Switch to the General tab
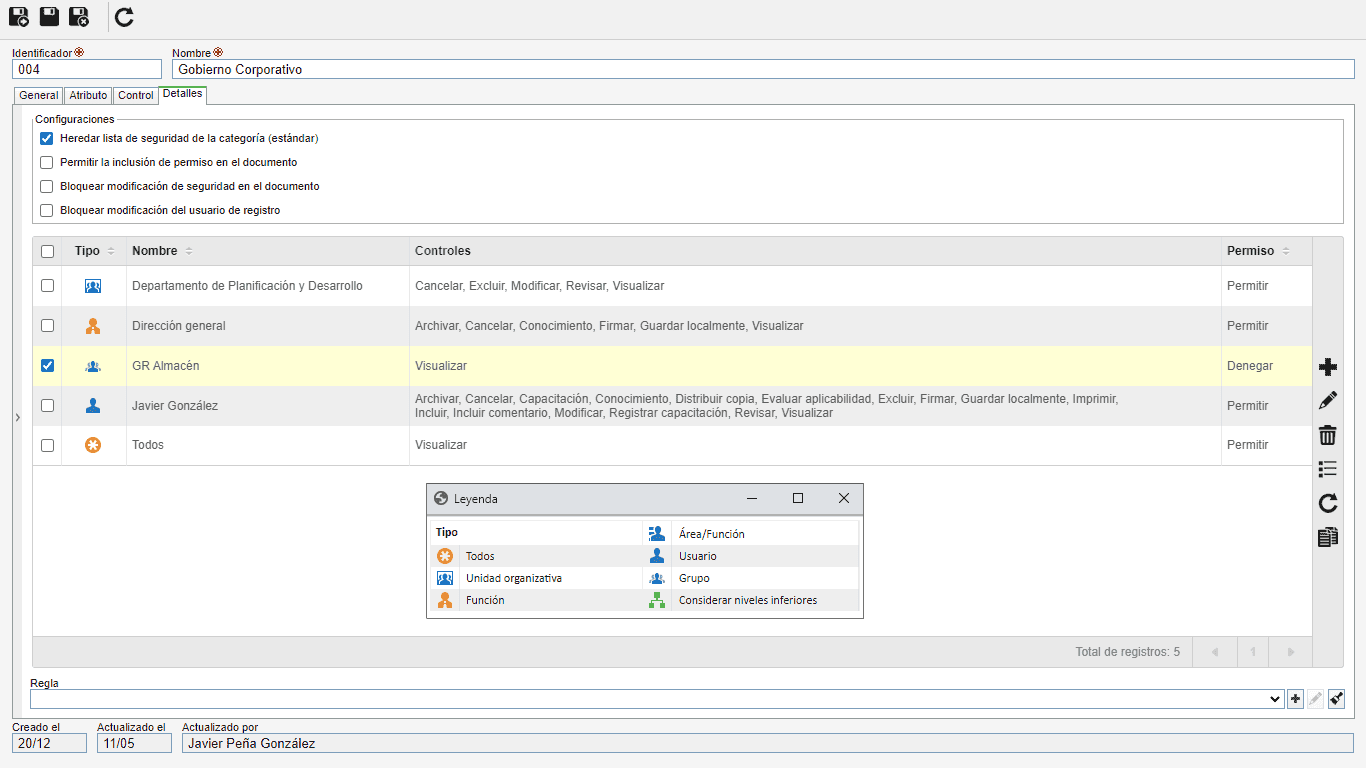 tap(39, 96)
